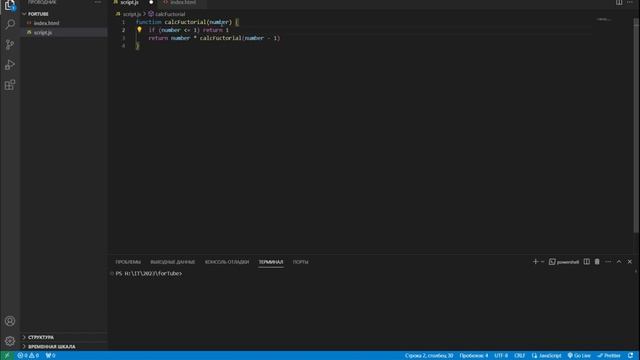Screen dimensions: 640x360
Task: Click the minimap preview in editor
Action: pos(604,20)
